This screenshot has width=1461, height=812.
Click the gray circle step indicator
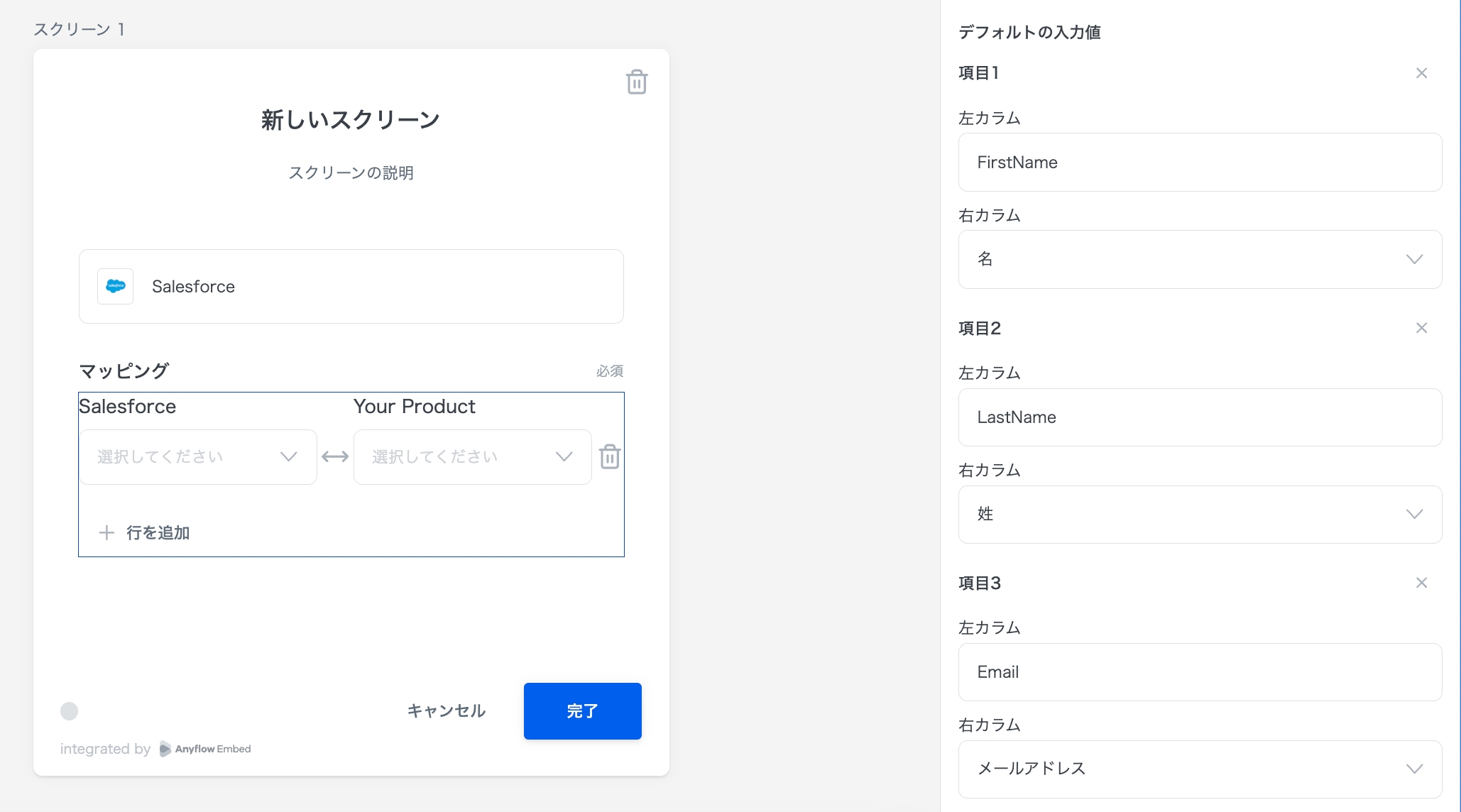point(69,711)
